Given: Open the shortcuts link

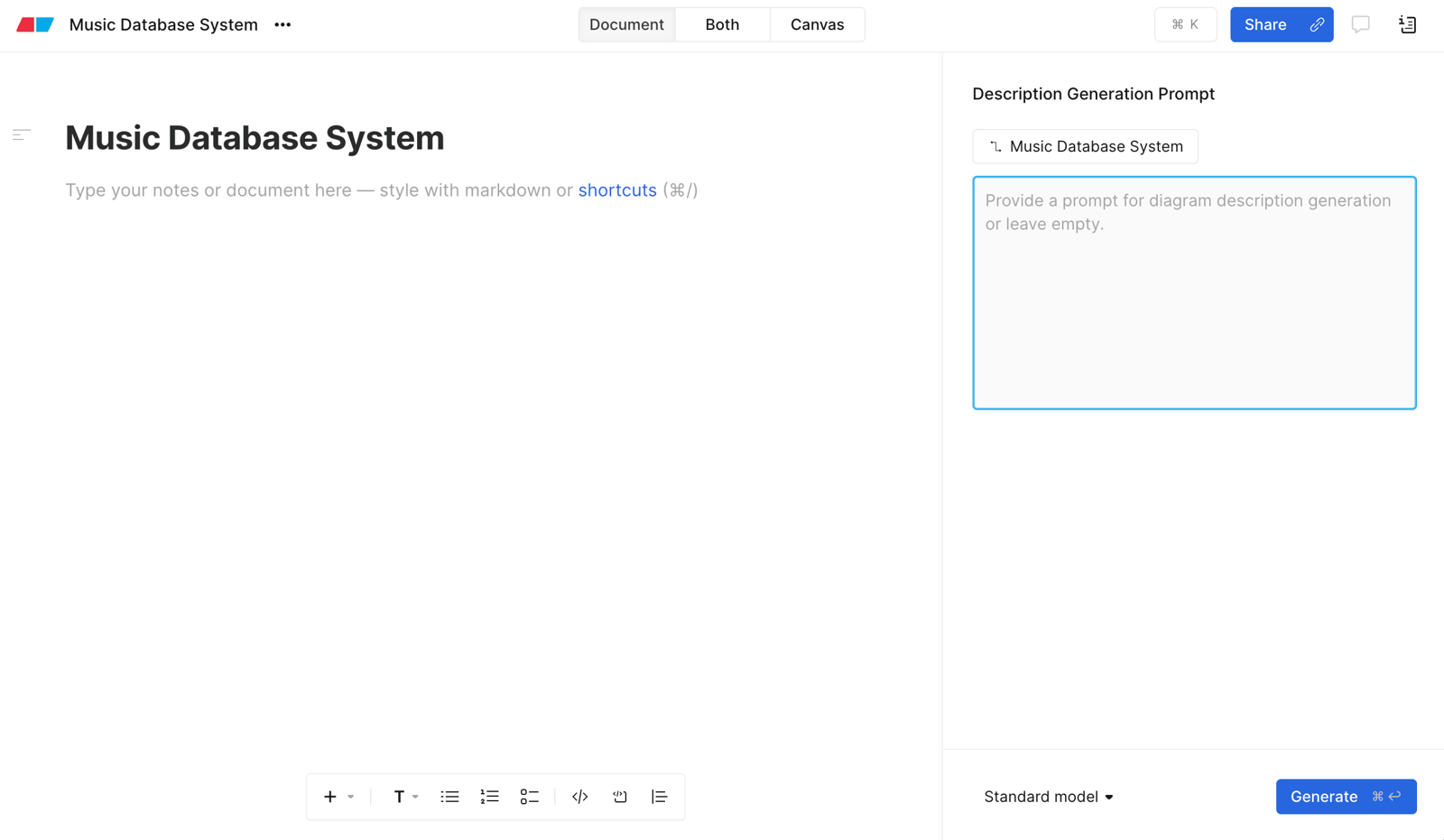Looking at the screenshot, I should [617, 190].
